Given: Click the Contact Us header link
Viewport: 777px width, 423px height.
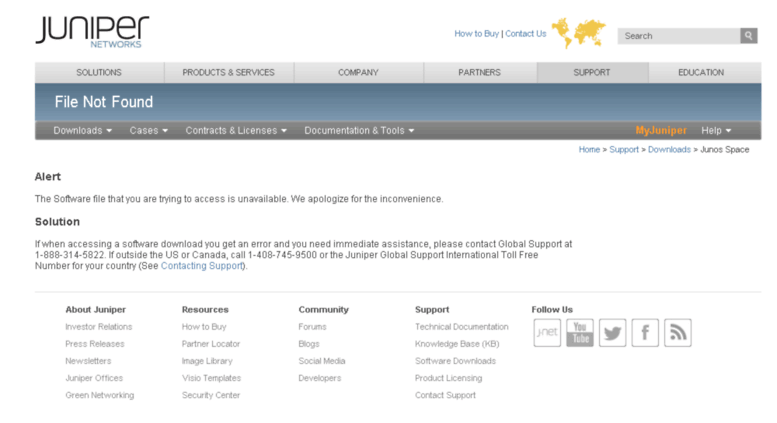Looking at the screenshot, I should (x=526, y=34).
